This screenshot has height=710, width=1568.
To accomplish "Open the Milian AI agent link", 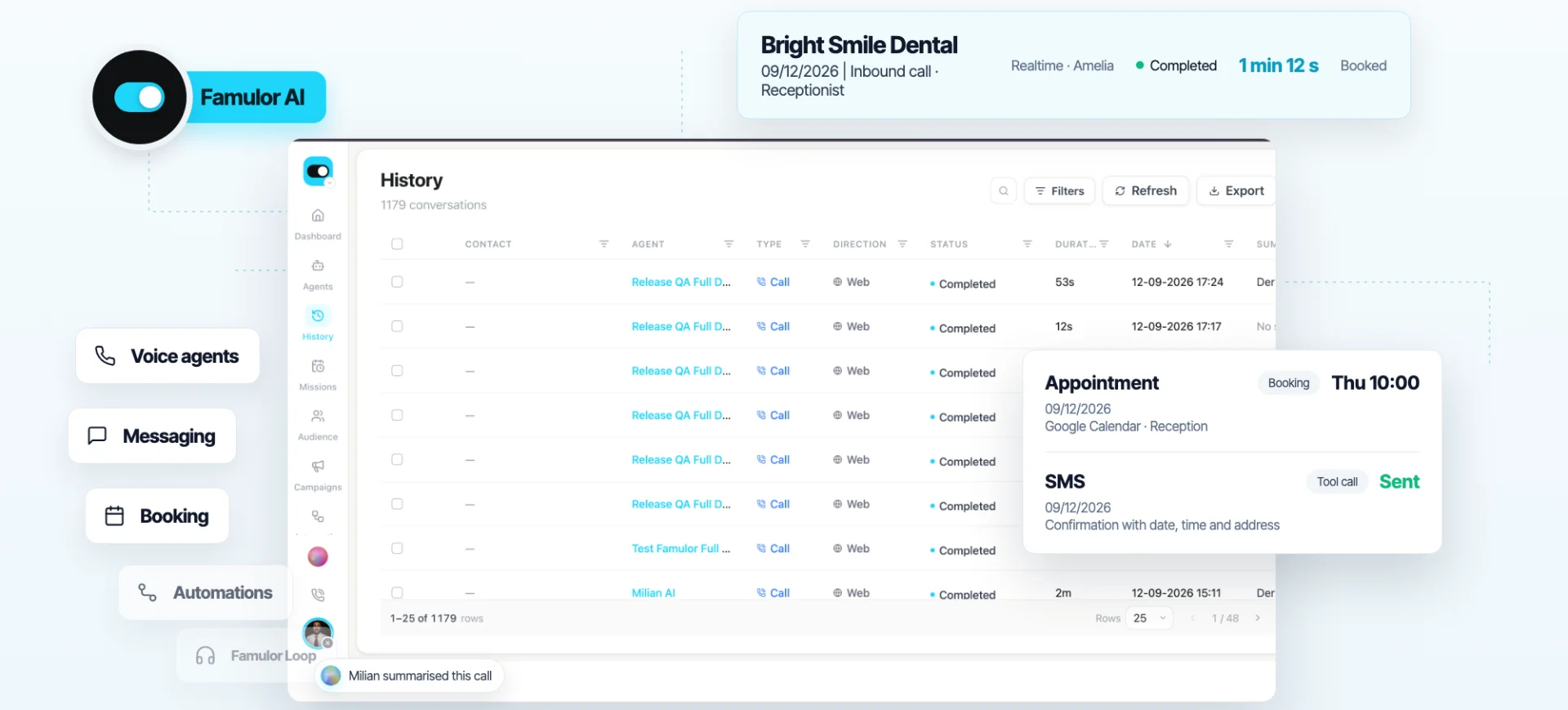I will click(653, 592).
